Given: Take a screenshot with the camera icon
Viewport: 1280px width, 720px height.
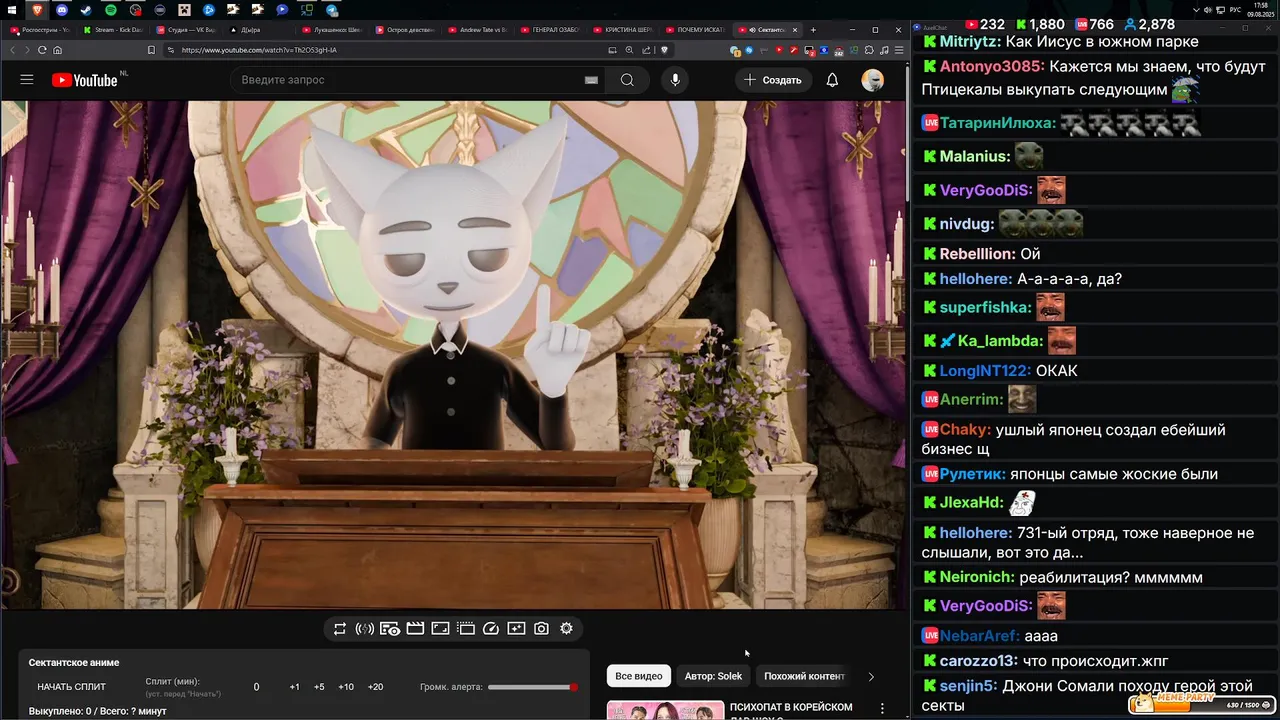Looking at the screenshot, I should click(541, 628).
